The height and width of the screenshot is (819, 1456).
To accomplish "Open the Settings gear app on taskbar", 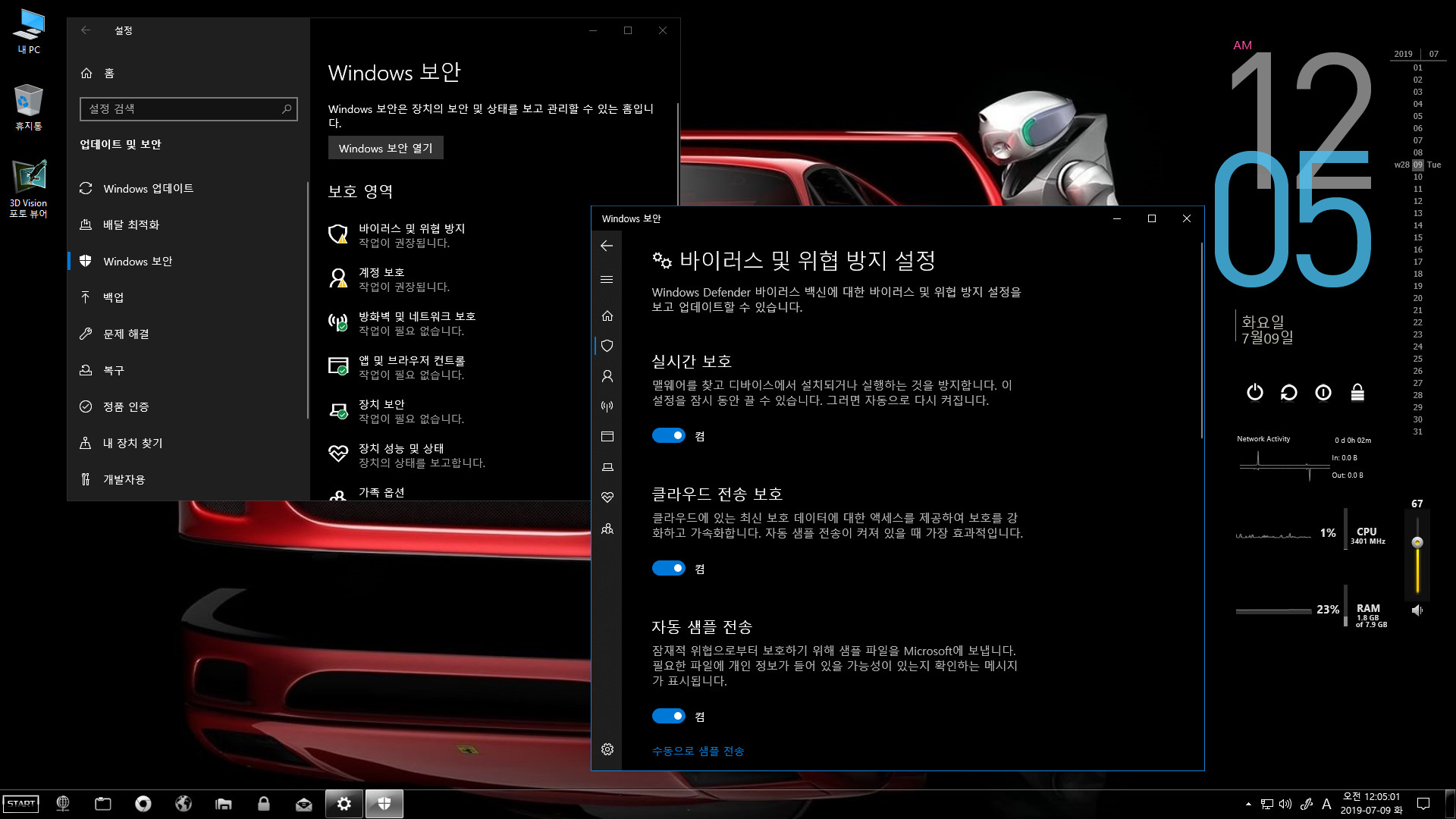I will [x=344, y=804].
